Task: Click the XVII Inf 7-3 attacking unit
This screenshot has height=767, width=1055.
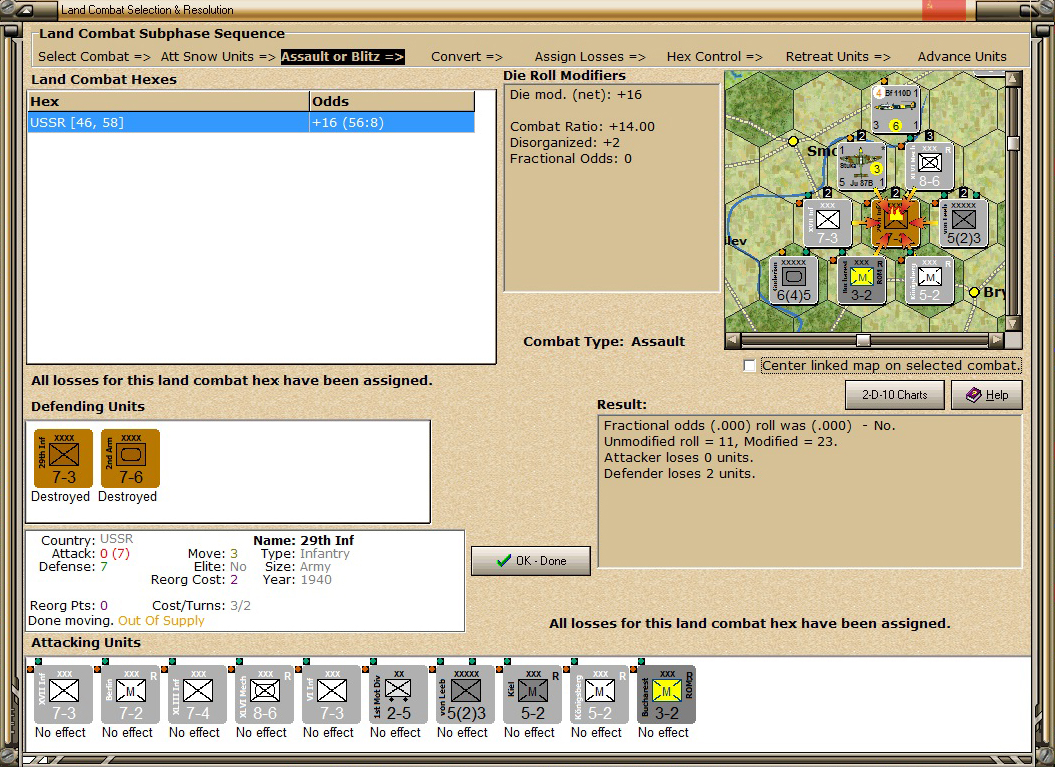Action: [x=64, y=694]
